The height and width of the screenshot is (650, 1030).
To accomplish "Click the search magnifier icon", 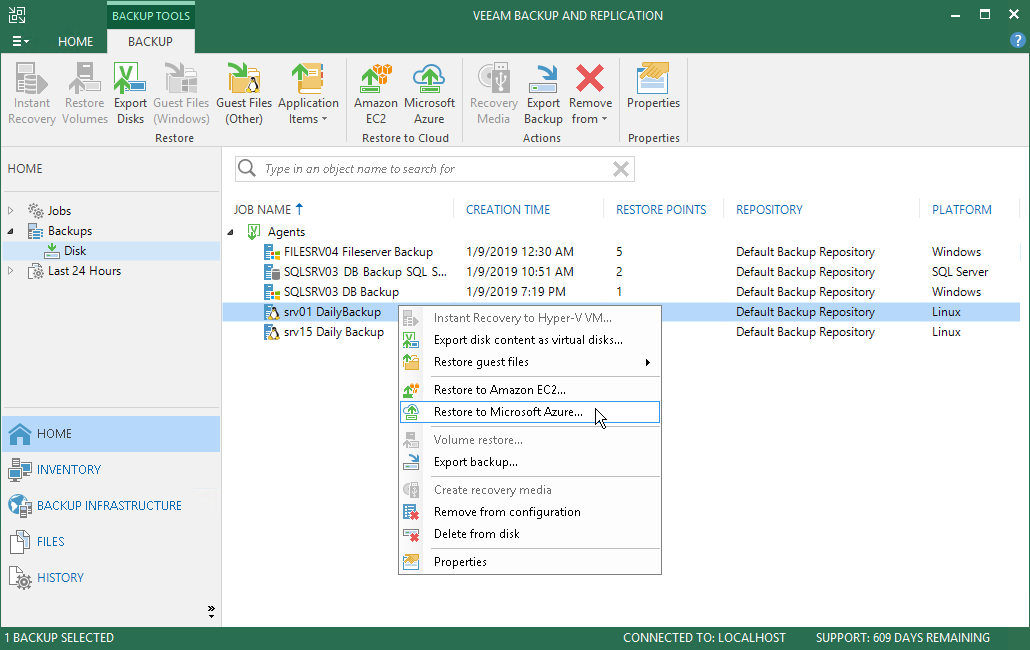I will coord(247,168).
